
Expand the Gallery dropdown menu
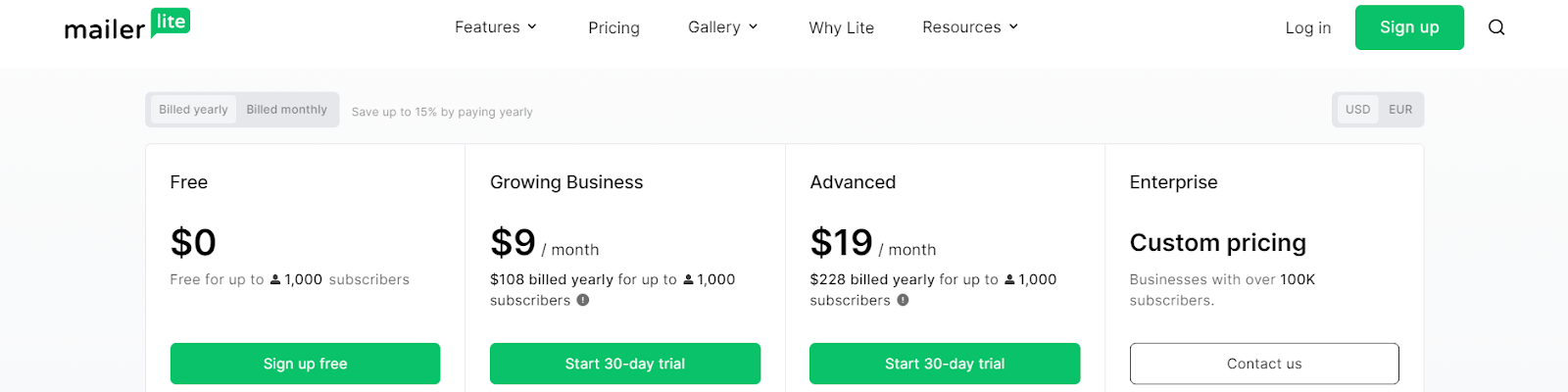(722, 27)
